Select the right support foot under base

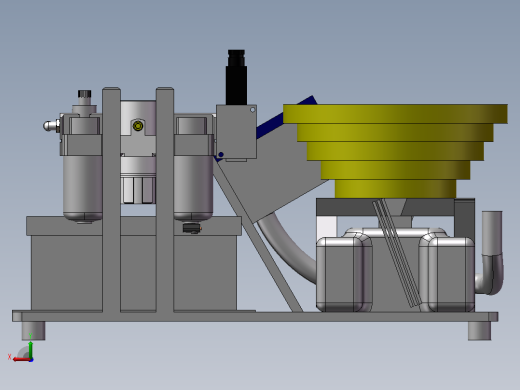(479, 331)
